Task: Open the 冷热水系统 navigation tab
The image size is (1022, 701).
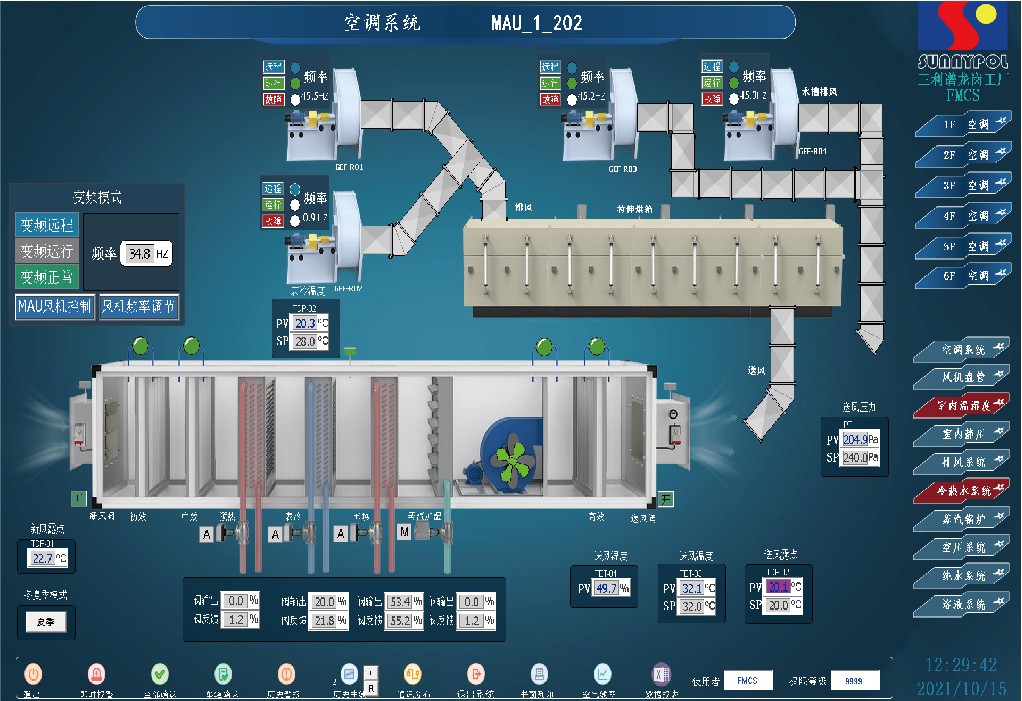Action: pos(962,491)
